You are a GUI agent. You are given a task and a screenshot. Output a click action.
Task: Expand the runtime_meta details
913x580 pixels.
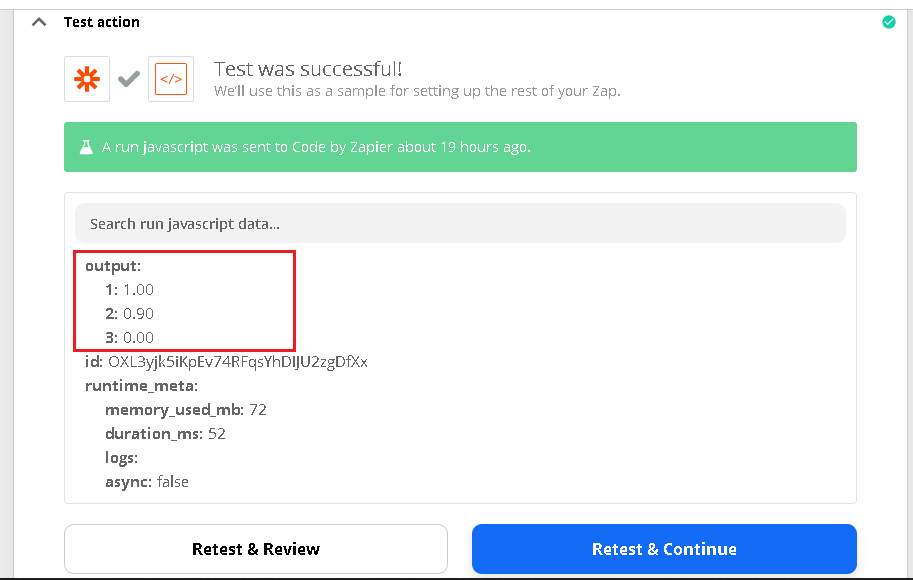click(141, 385)
